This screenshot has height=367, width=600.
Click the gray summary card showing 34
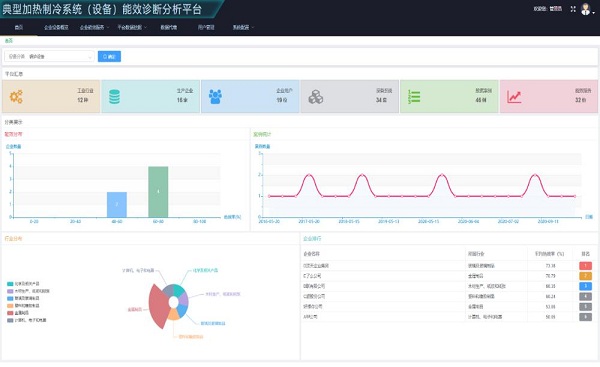[349, 96]
